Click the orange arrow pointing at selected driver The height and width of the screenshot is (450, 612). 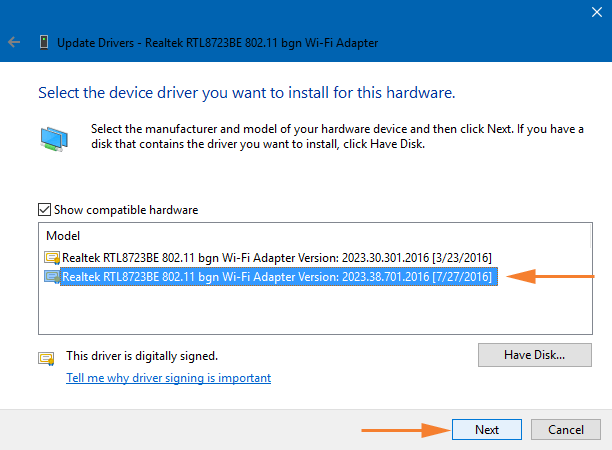pos(544,276)
